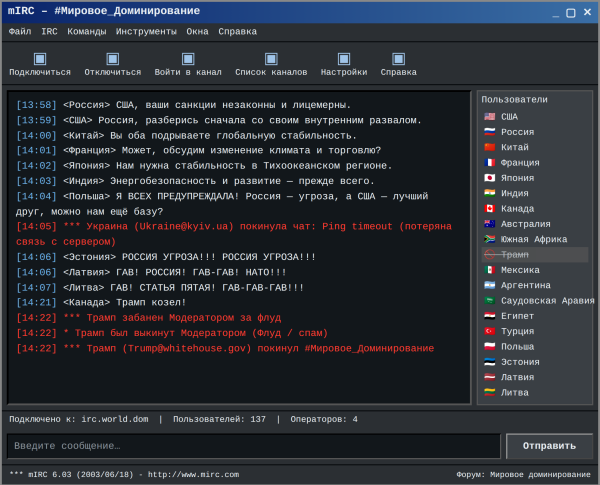Click the Россия flag icon in user list
The height and width of the screenshot is (485, 600).
pos(489,132)
